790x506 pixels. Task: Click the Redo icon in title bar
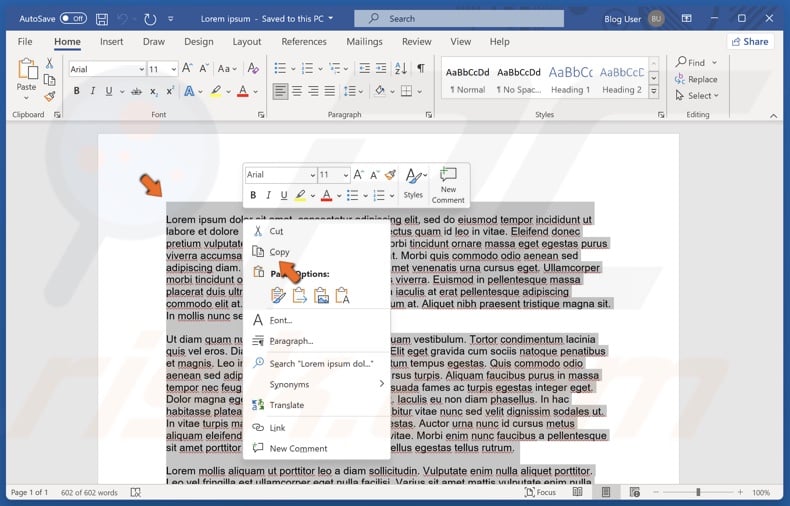150,19
